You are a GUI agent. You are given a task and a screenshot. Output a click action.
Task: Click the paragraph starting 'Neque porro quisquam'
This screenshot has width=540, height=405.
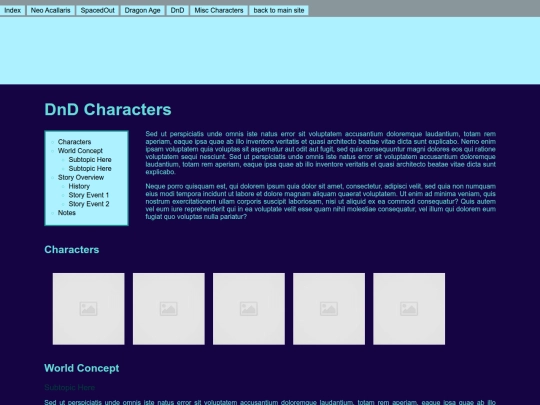(321, 201)
